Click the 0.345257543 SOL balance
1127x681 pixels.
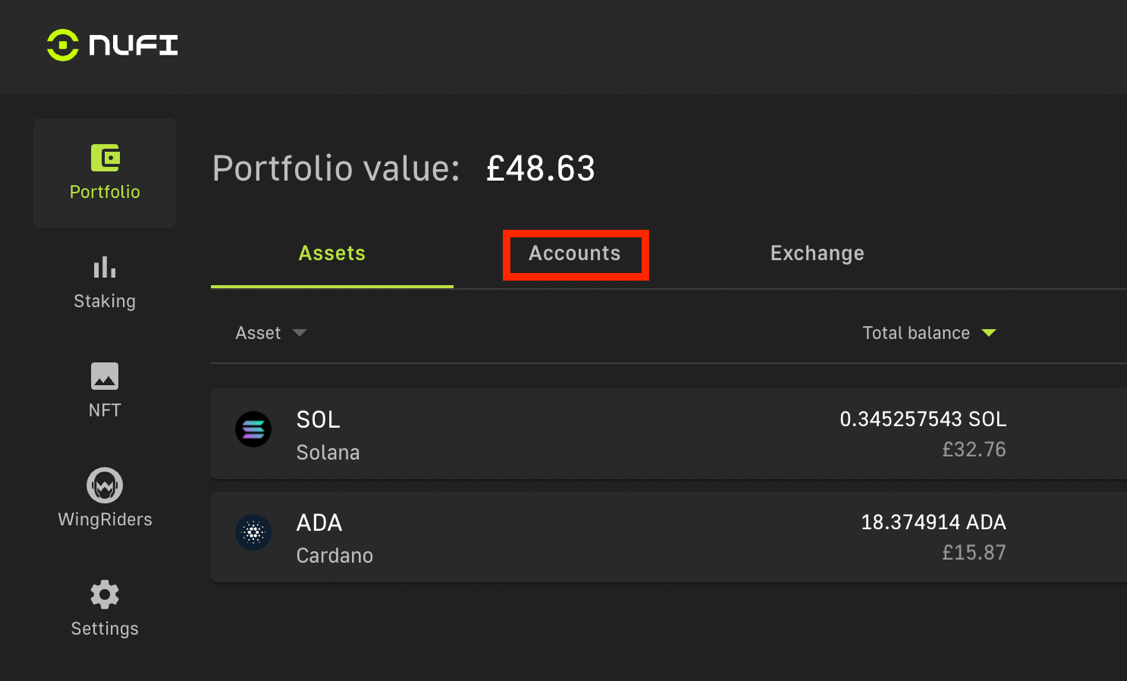point(922,420)
